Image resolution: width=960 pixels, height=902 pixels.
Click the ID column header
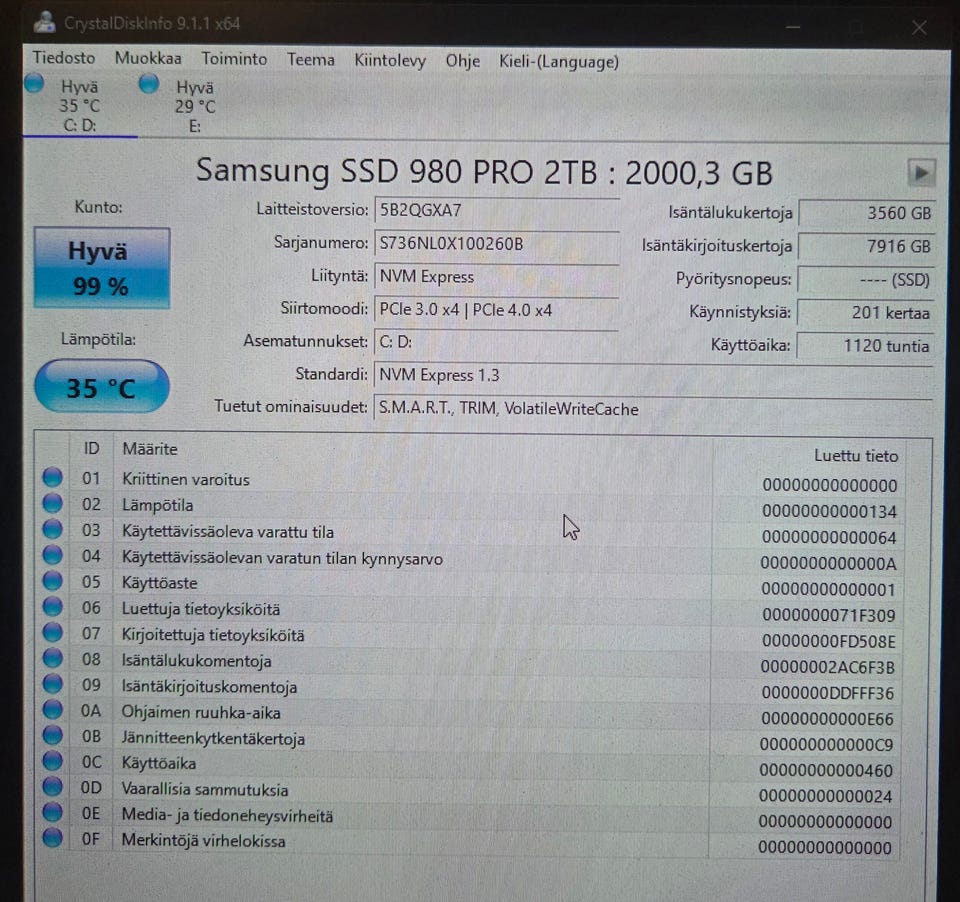(x=91, y=448)
